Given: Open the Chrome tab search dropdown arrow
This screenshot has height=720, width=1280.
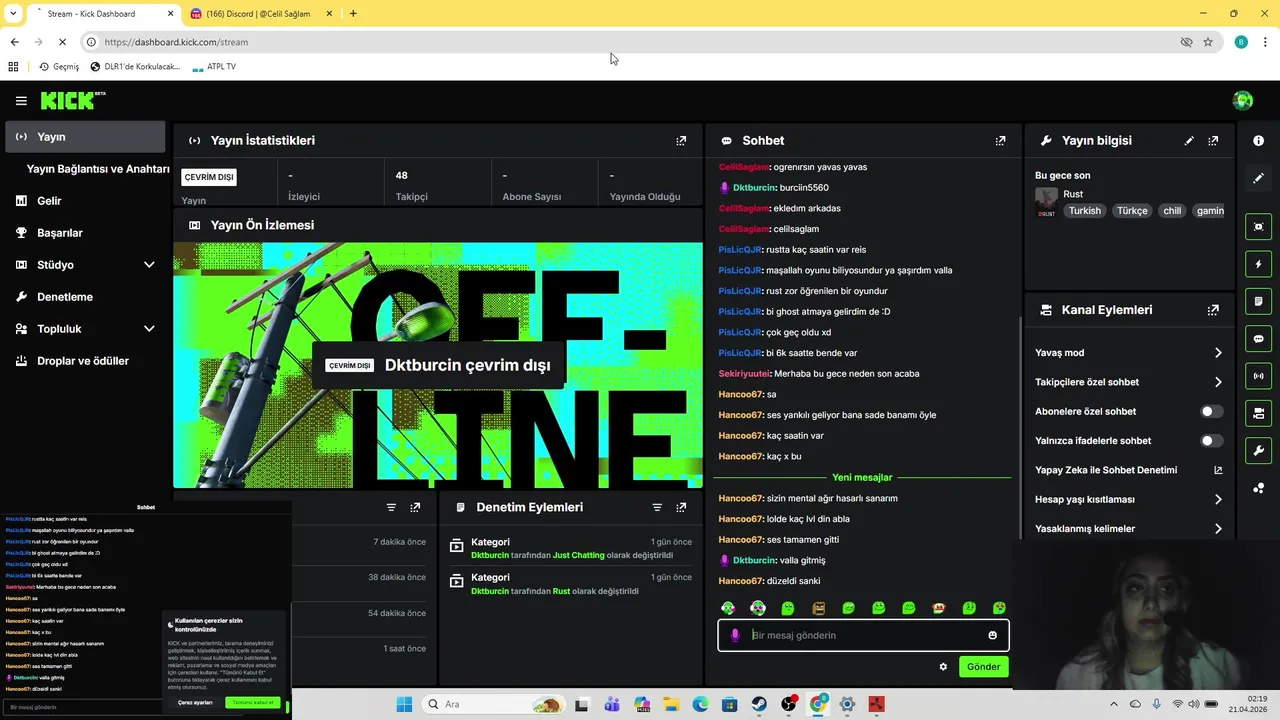Looking at the screenshot, I should (13, 13).
